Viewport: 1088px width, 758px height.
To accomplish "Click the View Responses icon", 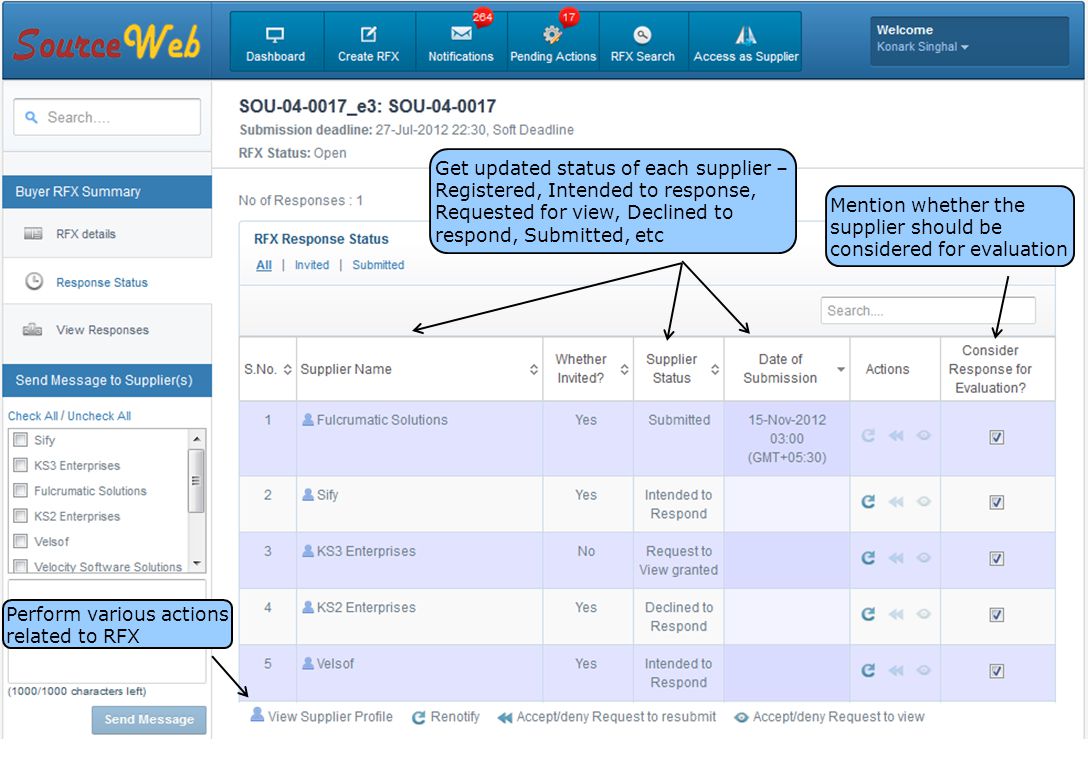I will tap(33, 329).
